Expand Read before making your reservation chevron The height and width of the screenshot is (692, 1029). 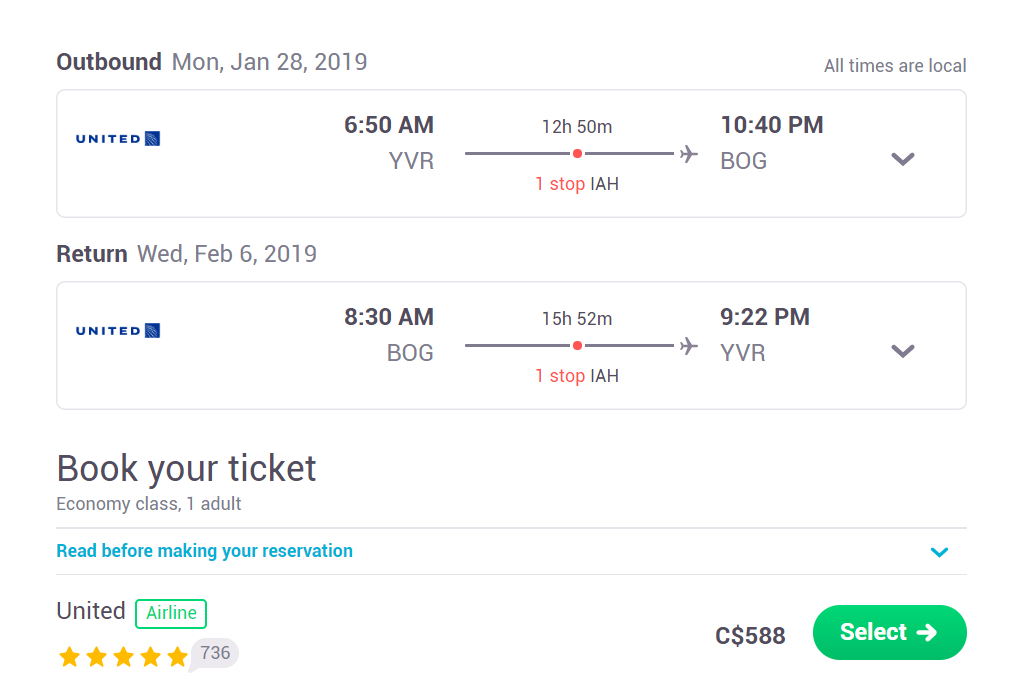939,552
